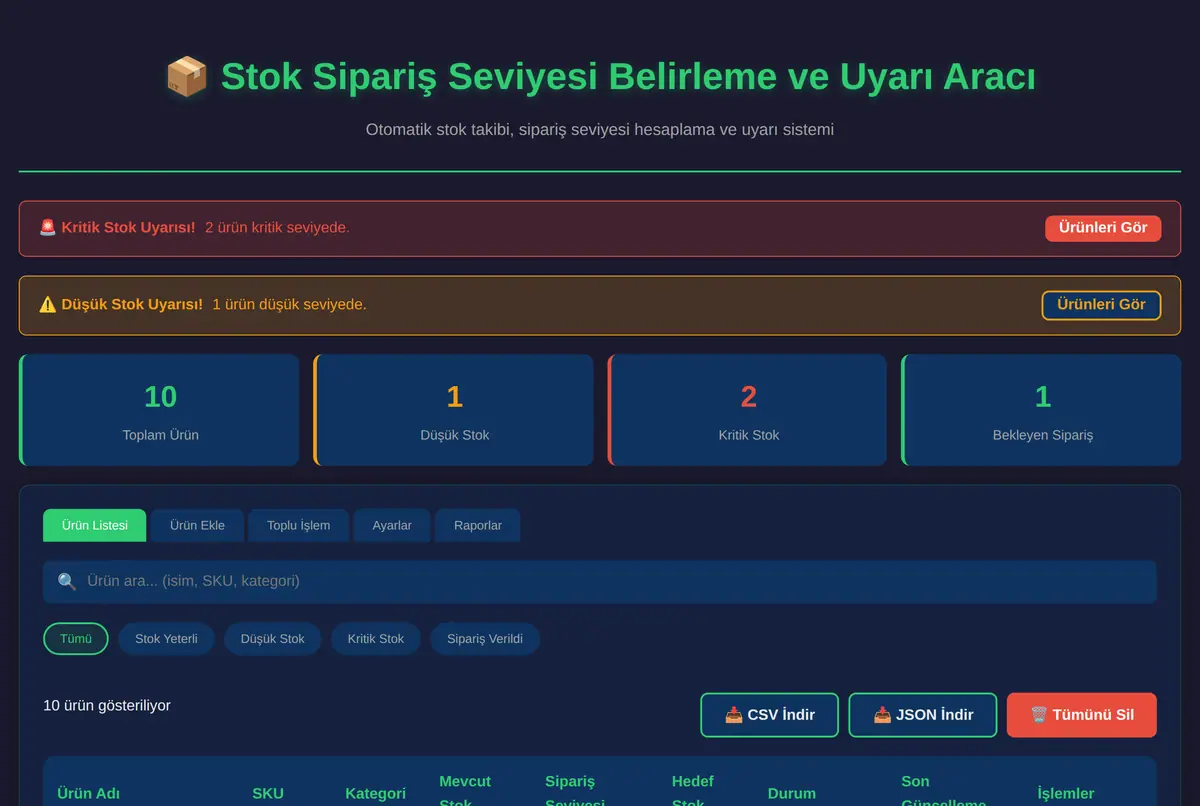Screen dimensions: 1200x806
Task: Go to the Ayarlar tab
Action: click(392, 525)
